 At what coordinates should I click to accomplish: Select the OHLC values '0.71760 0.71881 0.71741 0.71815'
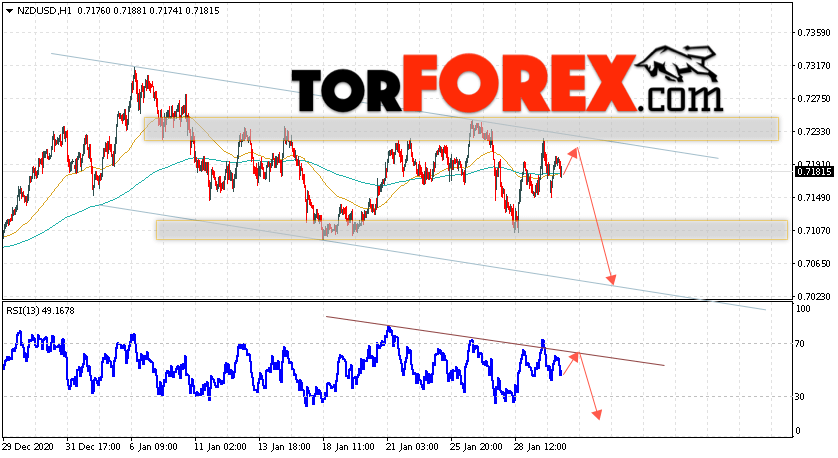[x=148, y=11]
